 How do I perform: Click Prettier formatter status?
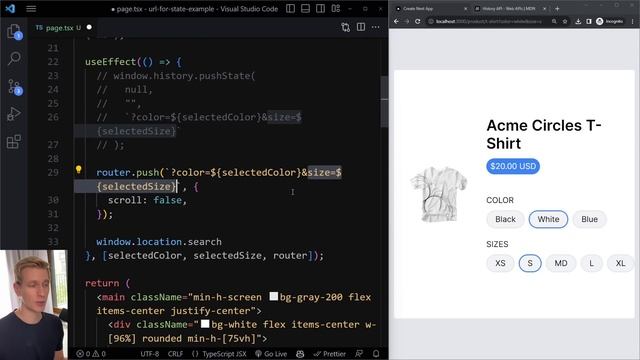[x=329, y=354]
